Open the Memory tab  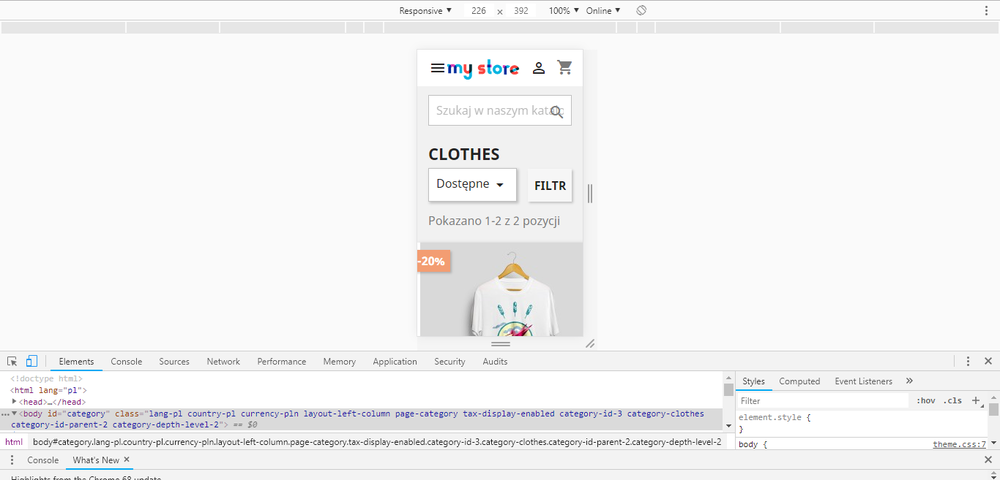339,361
